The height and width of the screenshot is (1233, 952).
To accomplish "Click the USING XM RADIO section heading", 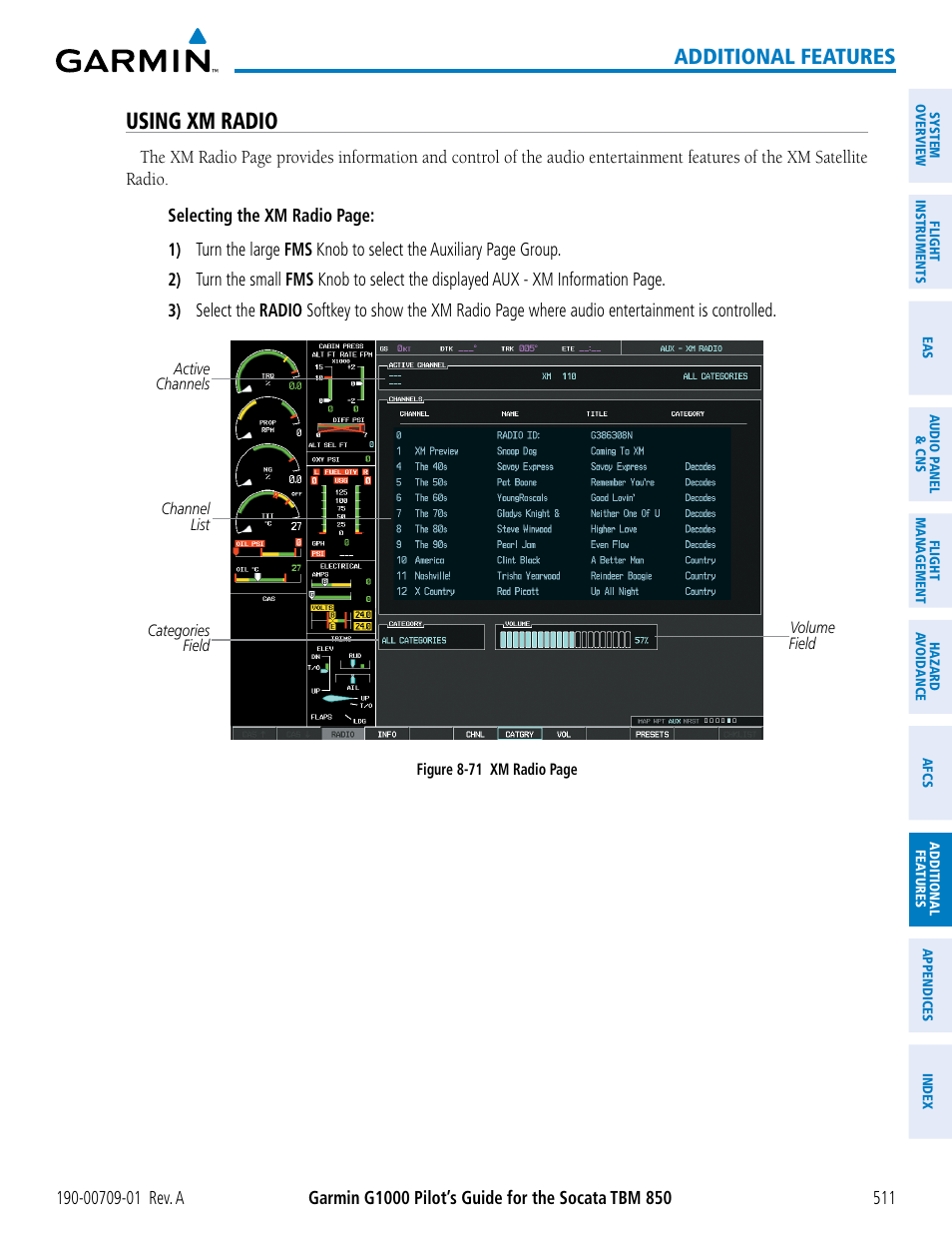I will 202,121.
